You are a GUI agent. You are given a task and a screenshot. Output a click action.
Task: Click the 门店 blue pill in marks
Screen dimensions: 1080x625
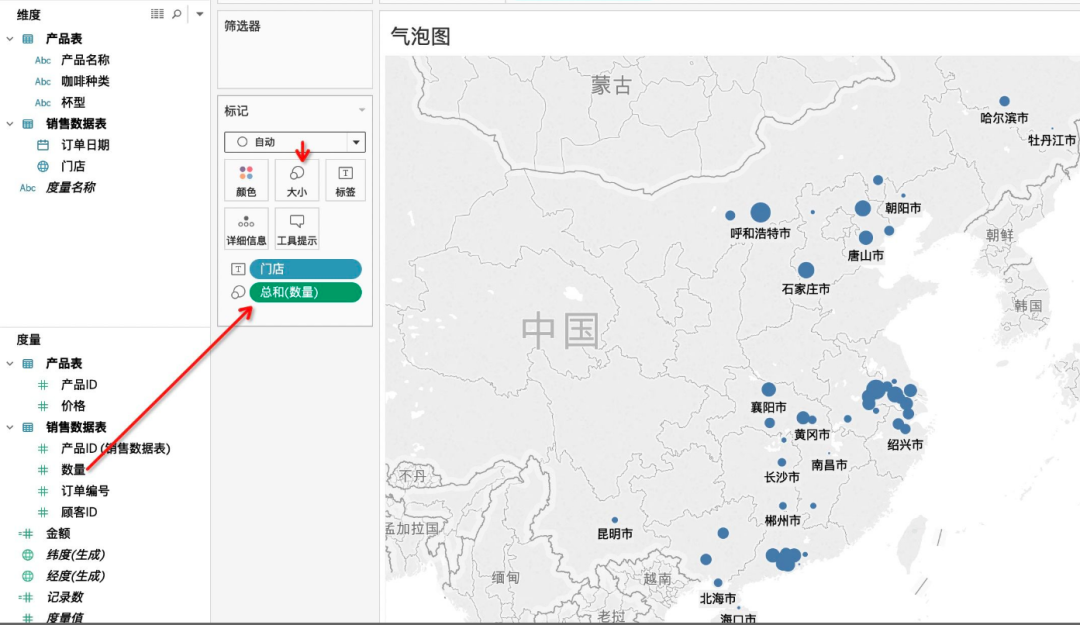click(x=304, y=269)
